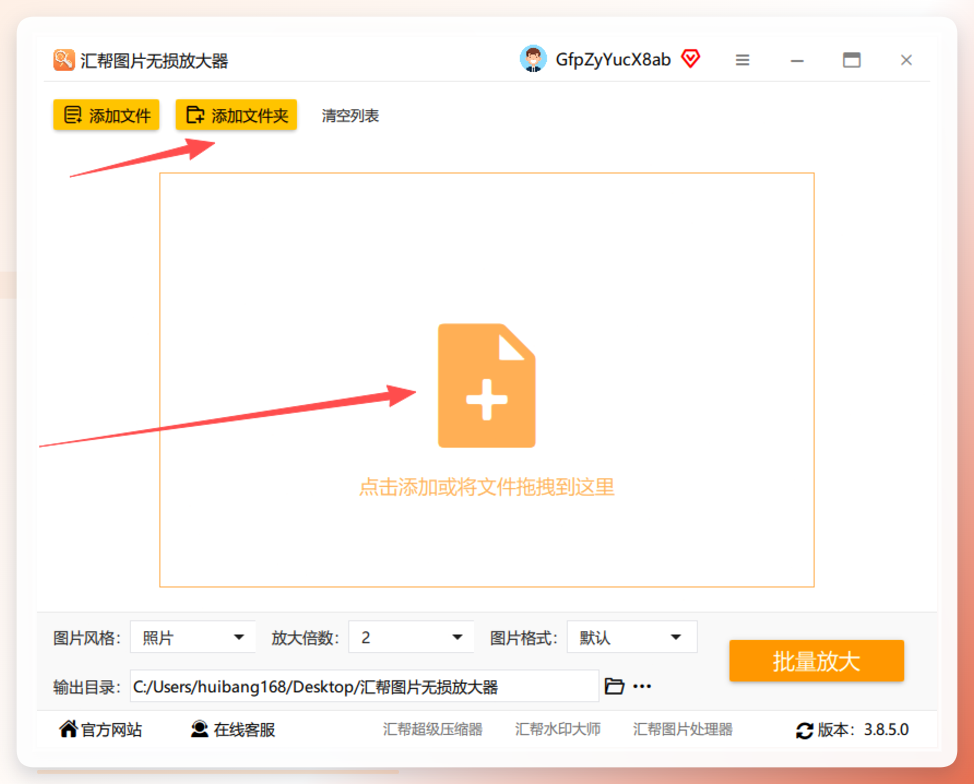Open the 图片风格 dropdown showing 照片
The image size is (974, 784).
point(193,637)
